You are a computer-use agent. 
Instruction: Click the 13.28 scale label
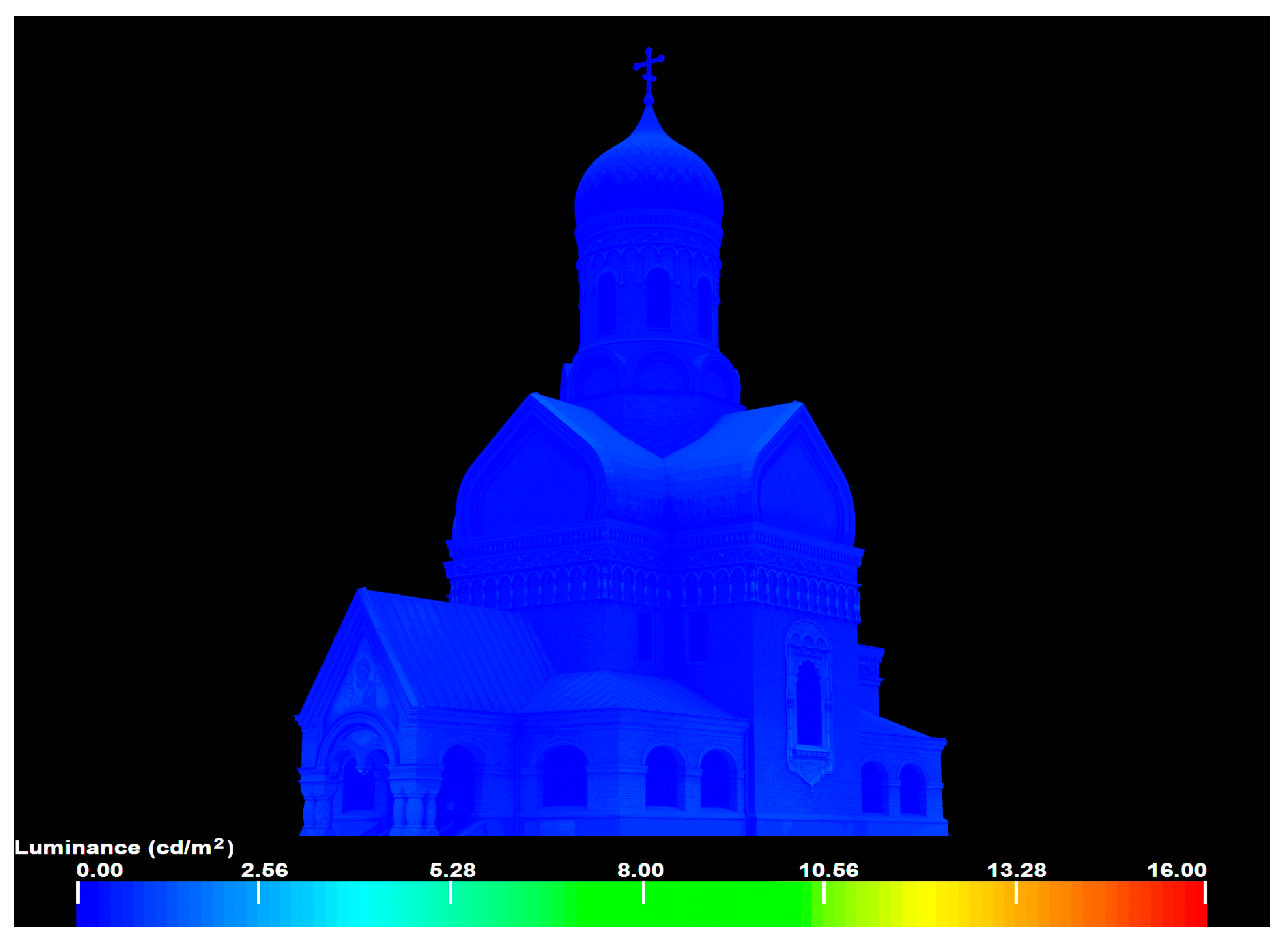coord(1017,870)
